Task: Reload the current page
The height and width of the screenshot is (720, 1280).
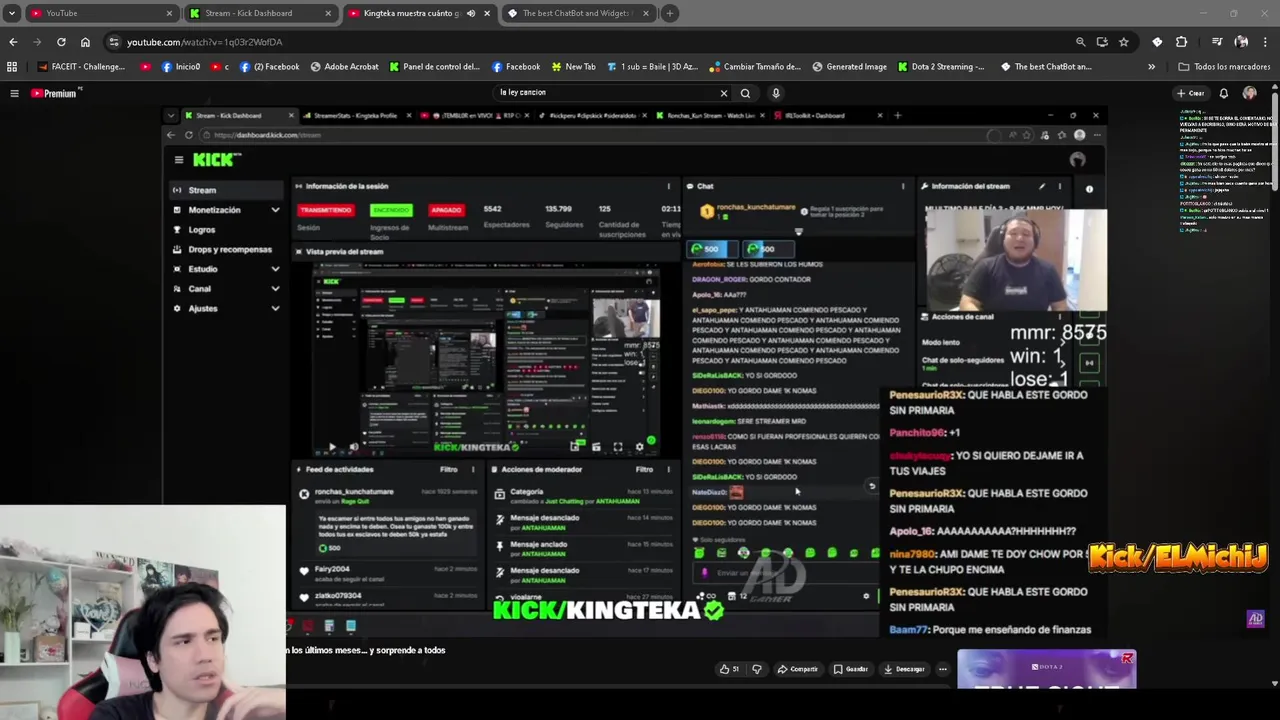Action: 61,42
